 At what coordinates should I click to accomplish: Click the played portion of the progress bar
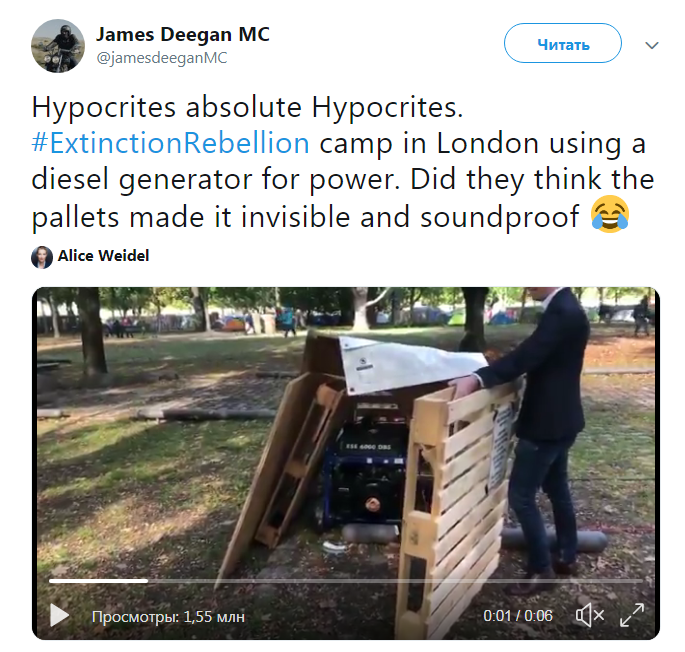(x=98, y=581)
